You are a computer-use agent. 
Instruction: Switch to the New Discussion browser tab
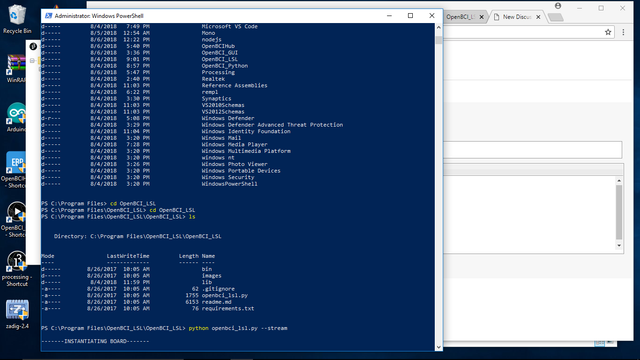[x=517, y=17]
